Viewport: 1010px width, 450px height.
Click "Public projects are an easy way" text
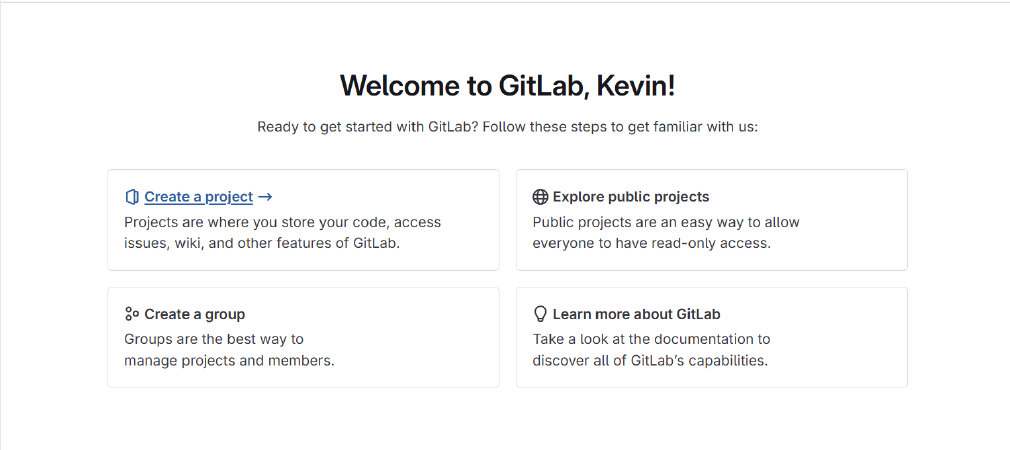click(665, 222)
